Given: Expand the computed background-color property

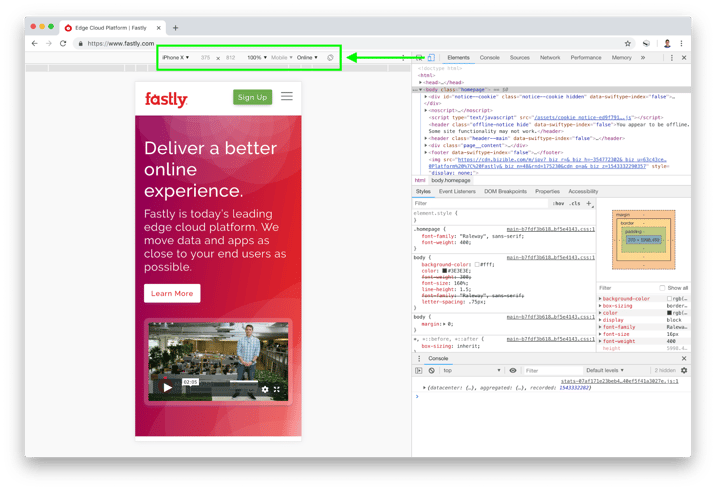Looking at the screenshot, I should 600,299.
